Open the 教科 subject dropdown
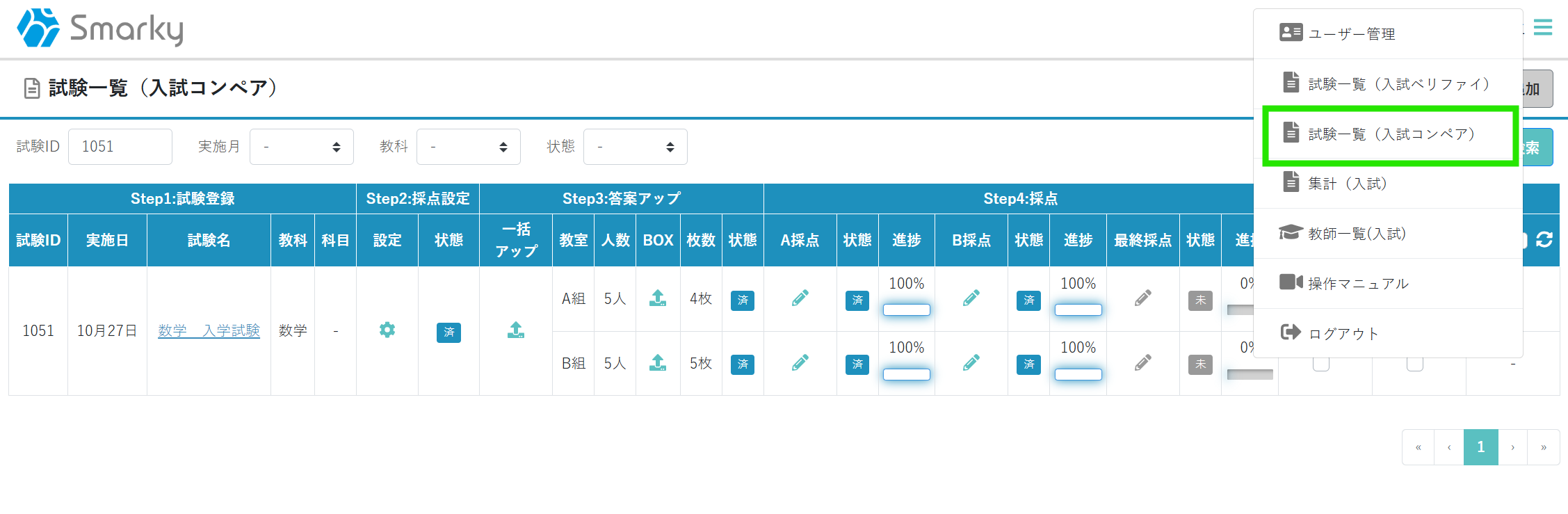 point(469,147)
